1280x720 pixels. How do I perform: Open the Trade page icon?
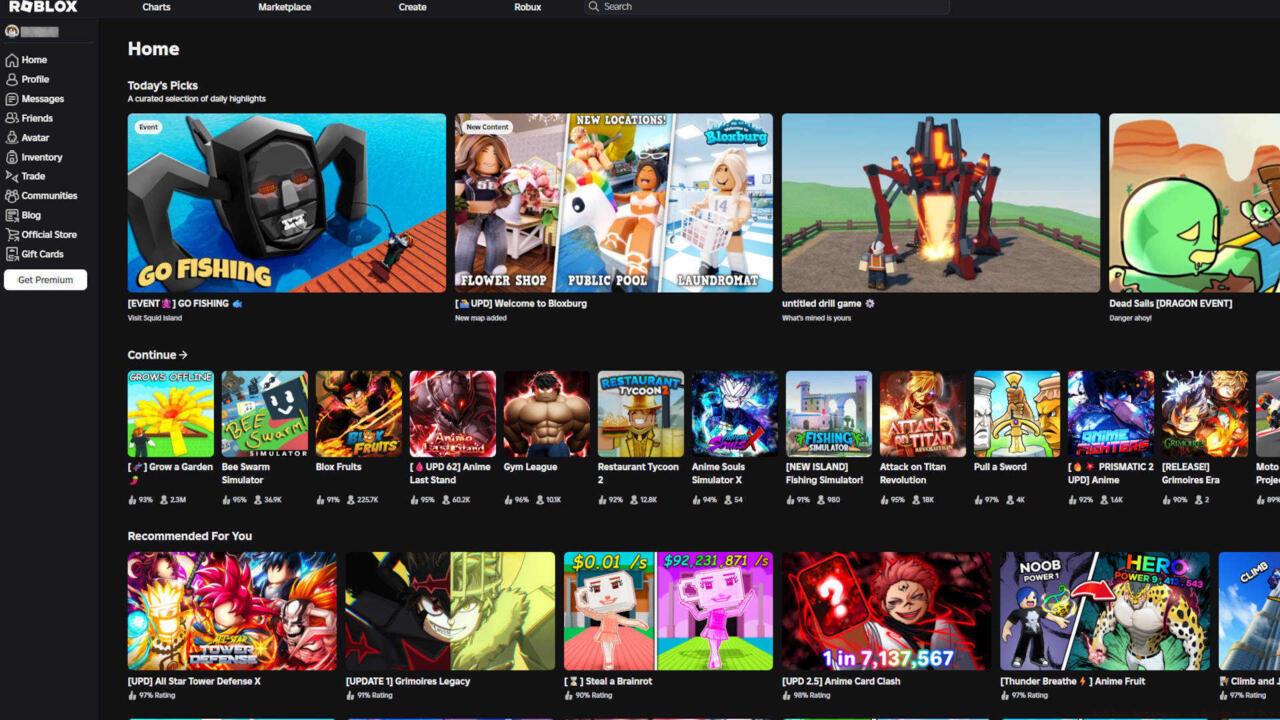[14, 176]
